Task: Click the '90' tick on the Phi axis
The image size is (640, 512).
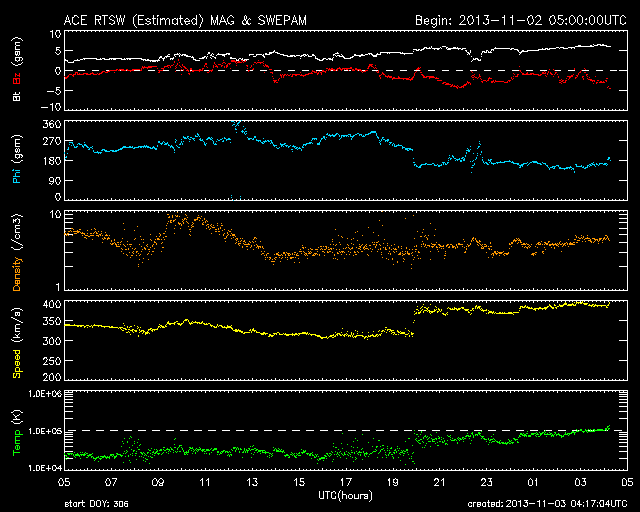Action: pos(55,180)
